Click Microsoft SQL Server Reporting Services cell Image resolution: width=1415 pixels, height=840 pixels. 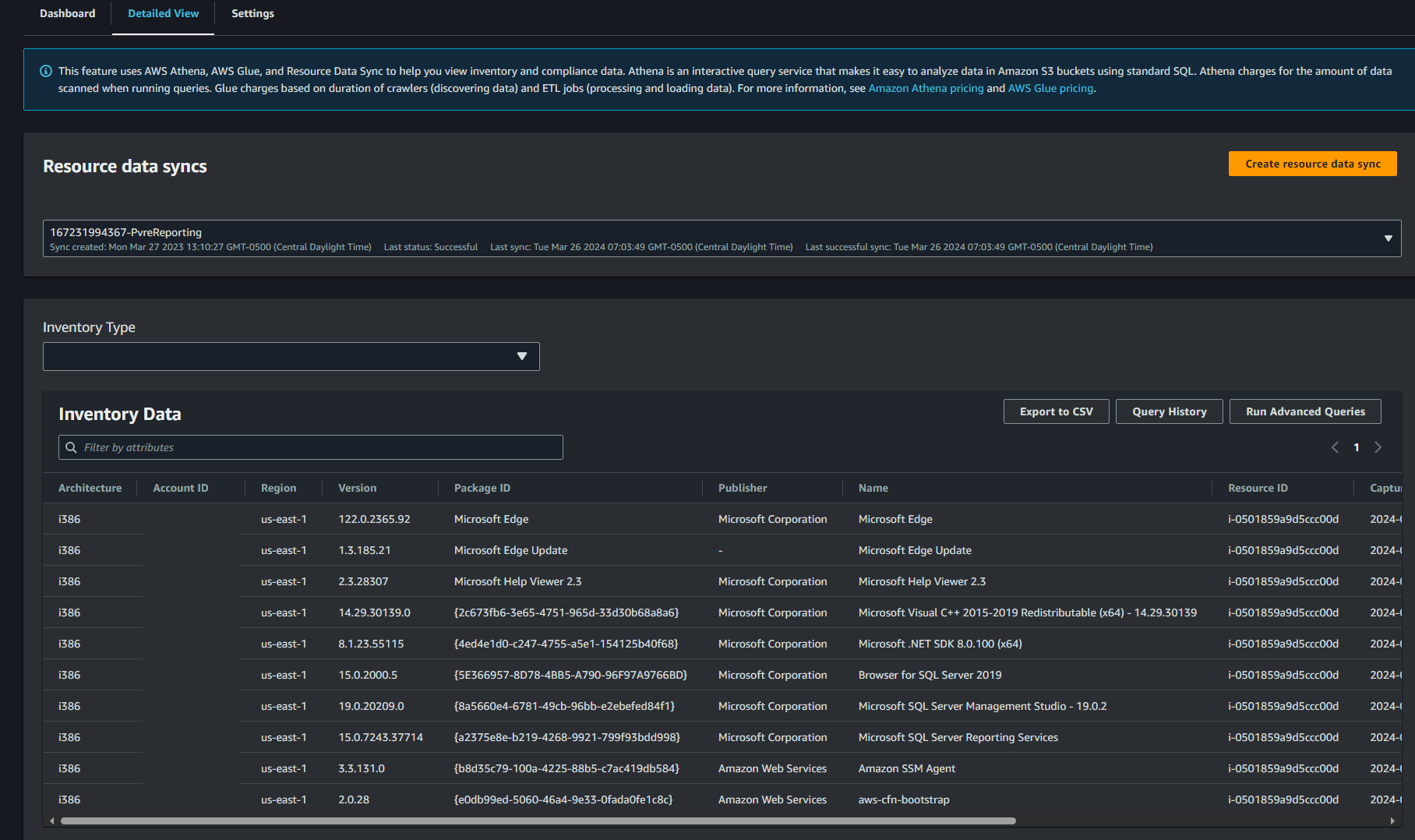click(x=958, y=737)
